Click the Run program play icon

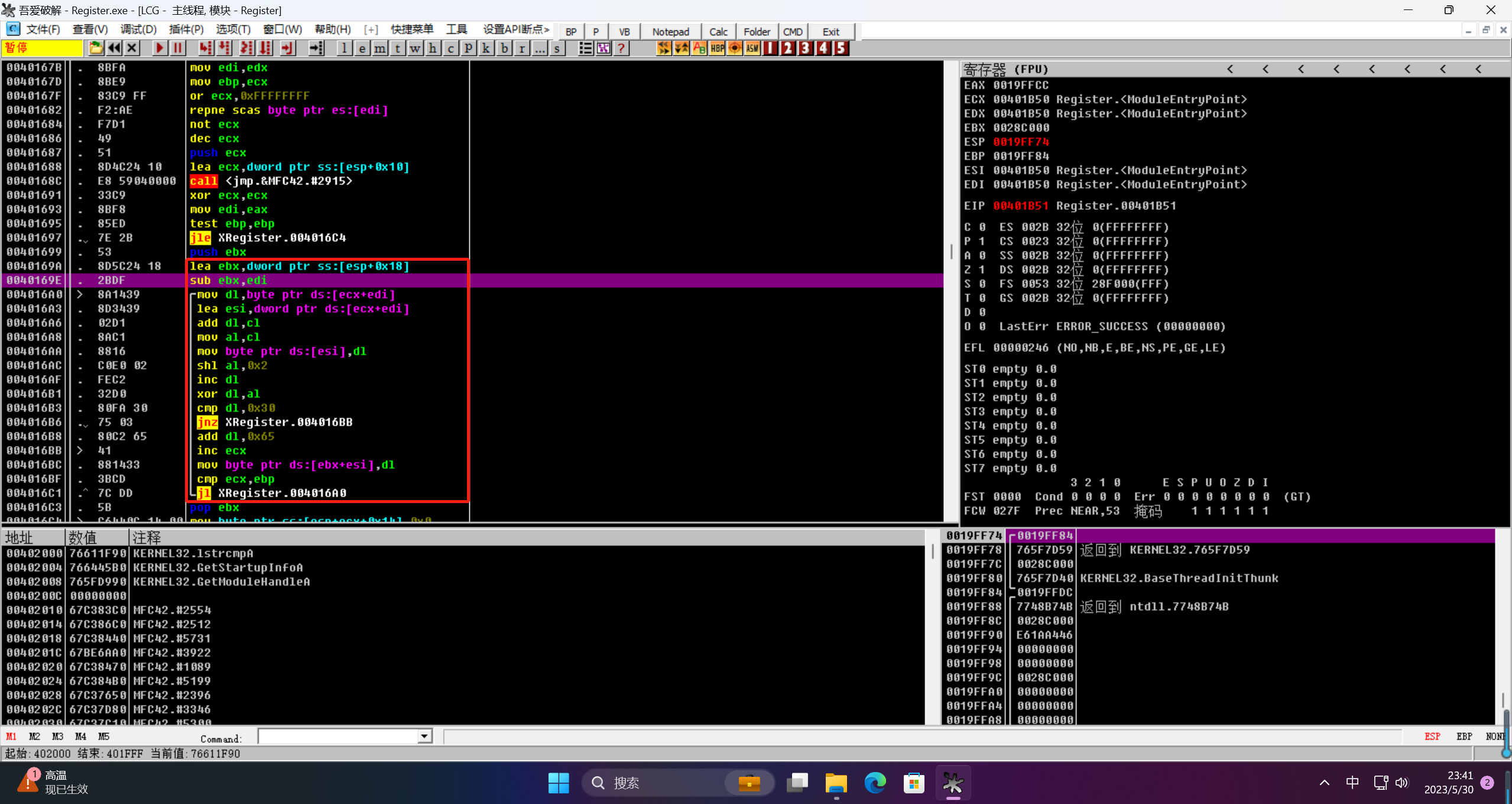pos(159,48)
